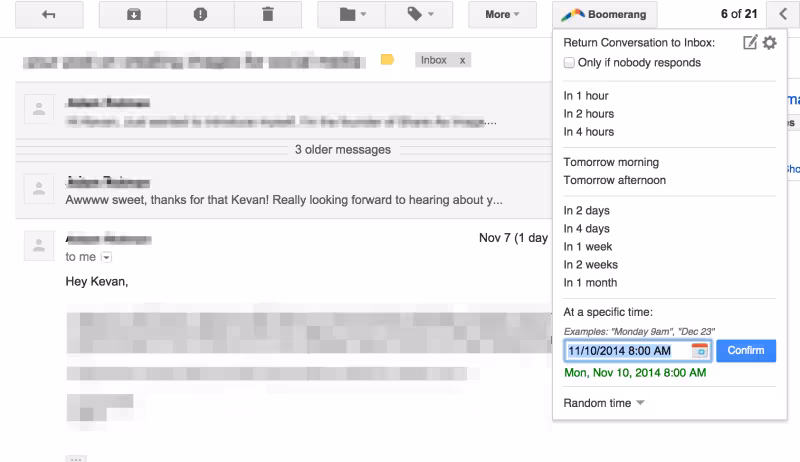Screen dimensions: 800x462
Task: Open the Labels tag dropdown
Action: (x=419, y=14)
